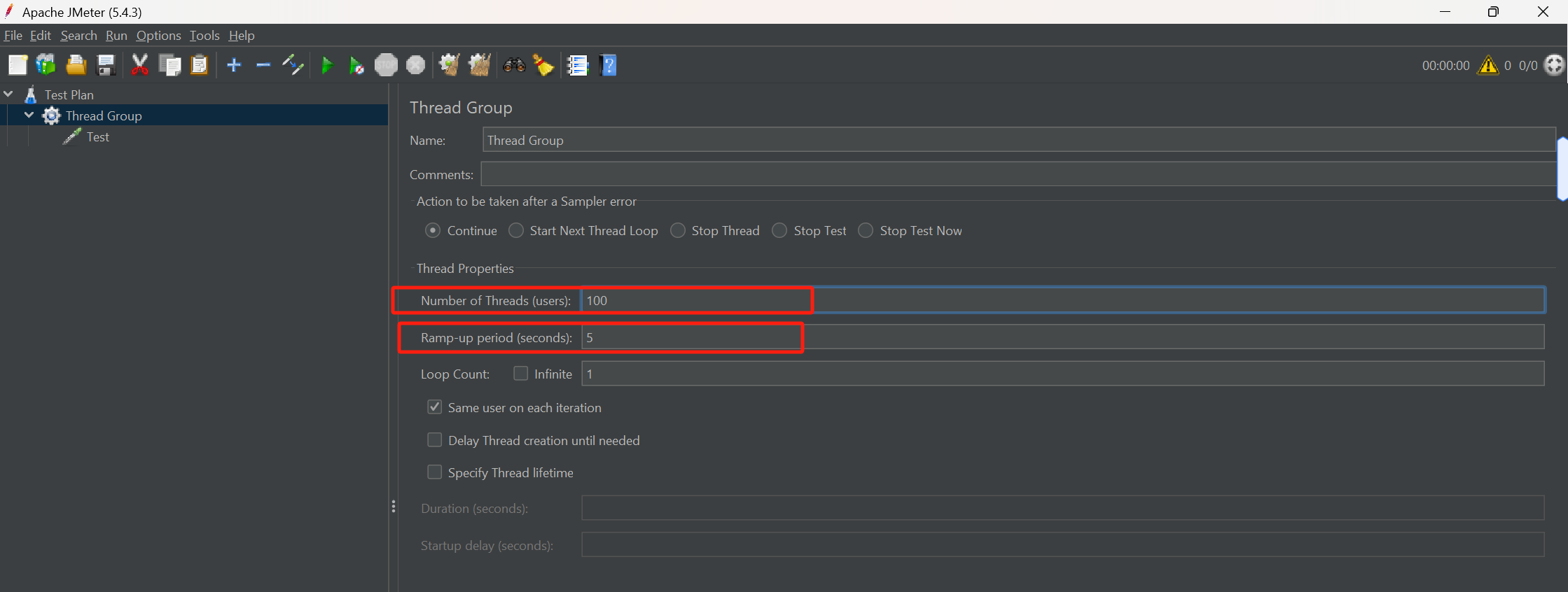Click the Paste clipboard icon
1568x592 pixels.
[x=200, y=65]
